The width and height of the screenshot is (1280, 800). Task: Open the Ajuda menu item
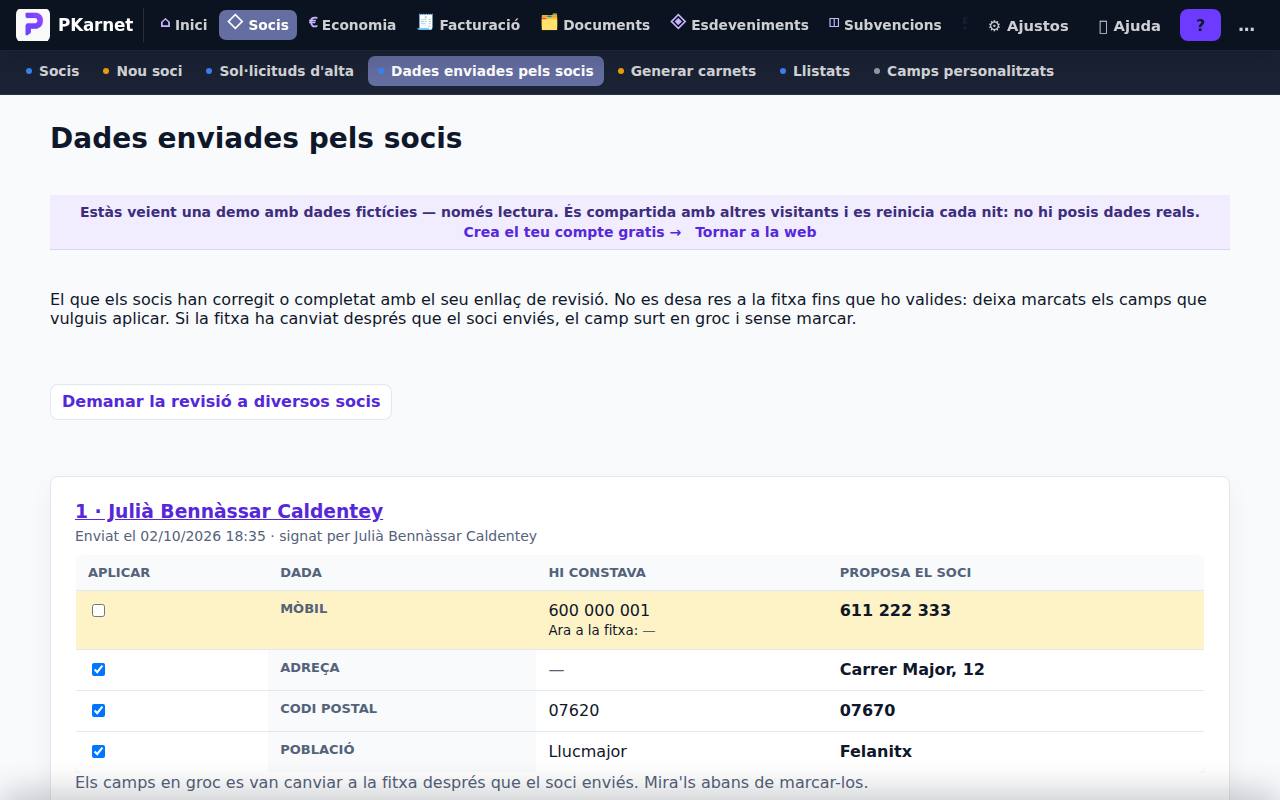point(1129,26)
